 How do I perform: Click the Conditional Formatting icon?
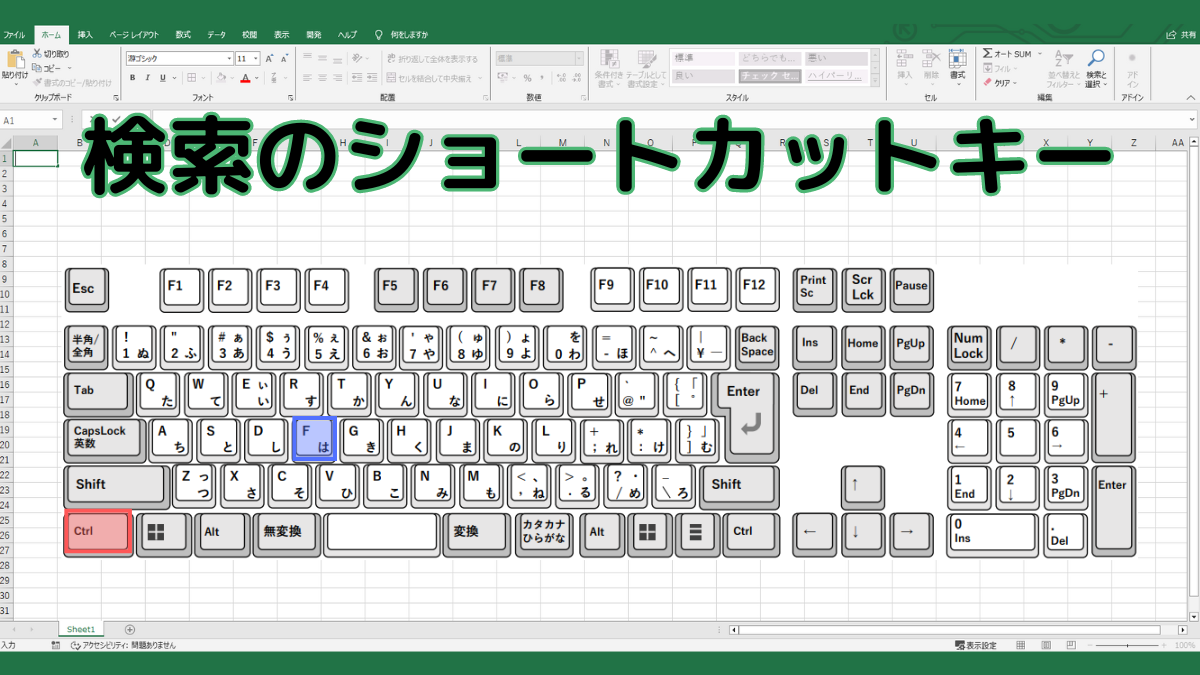608,65
